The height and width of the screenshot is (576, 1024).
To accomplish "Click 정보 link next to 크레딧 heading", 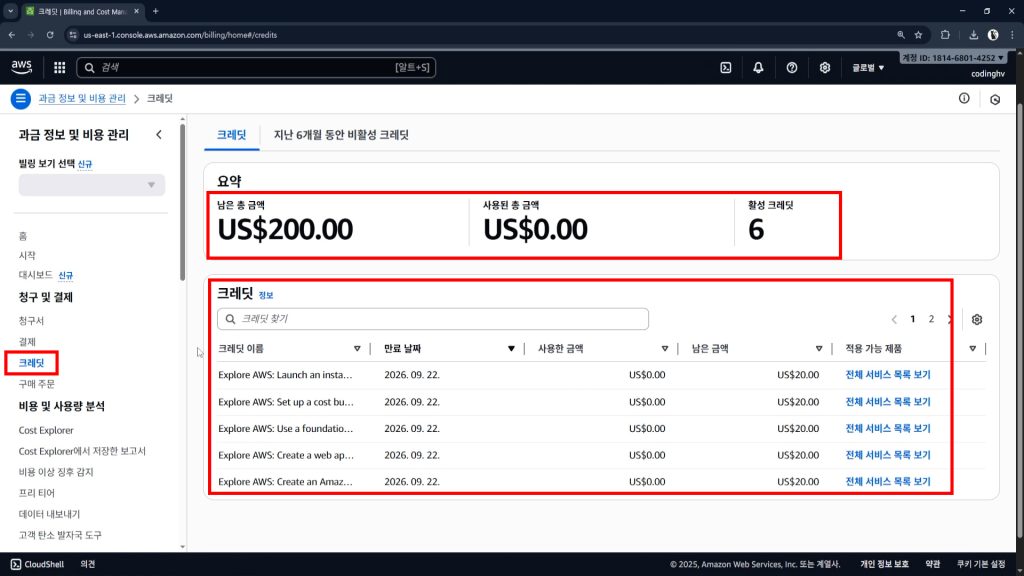I will pyautogui.click(x=266, y=295).
